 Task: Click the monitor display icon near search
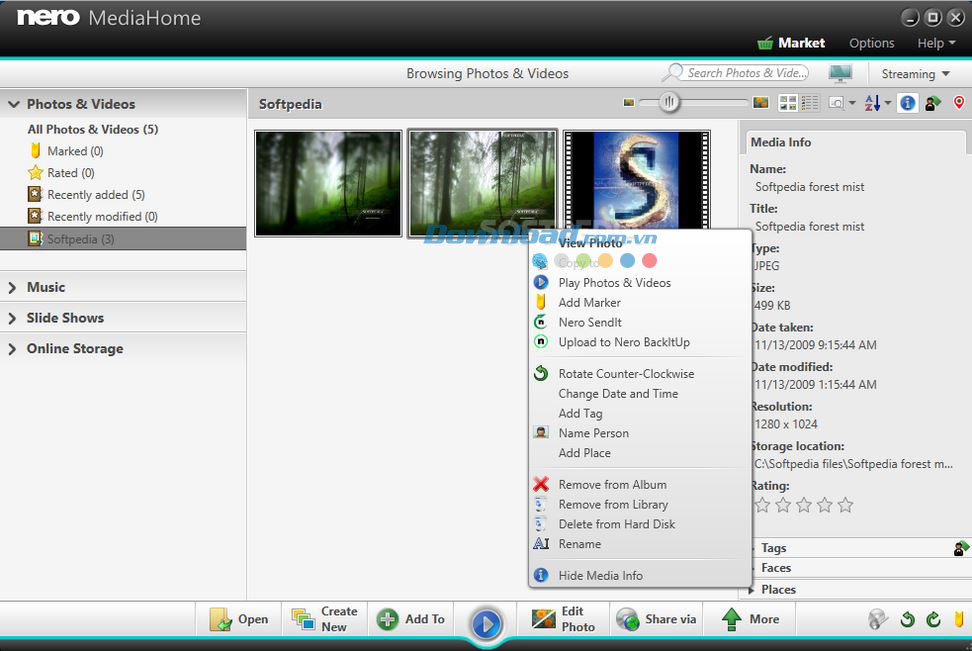[840, 74]
